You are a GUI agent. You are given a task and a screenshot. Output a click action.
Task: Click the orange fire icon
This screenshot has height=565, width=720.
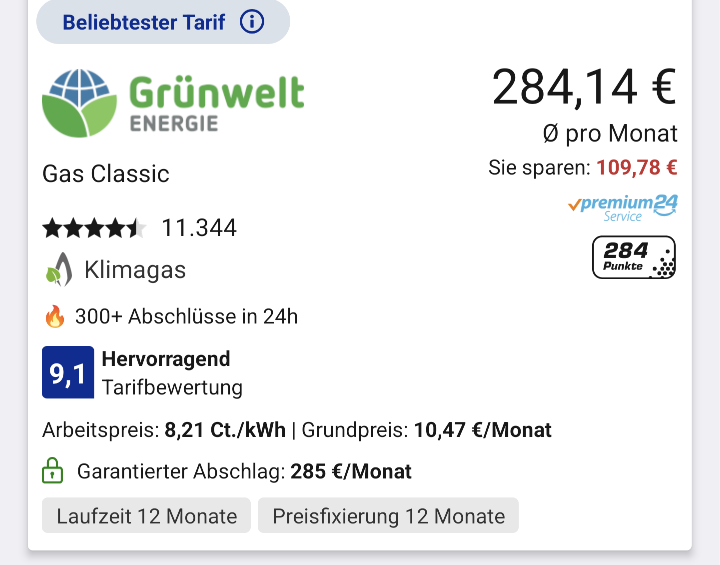54,317
